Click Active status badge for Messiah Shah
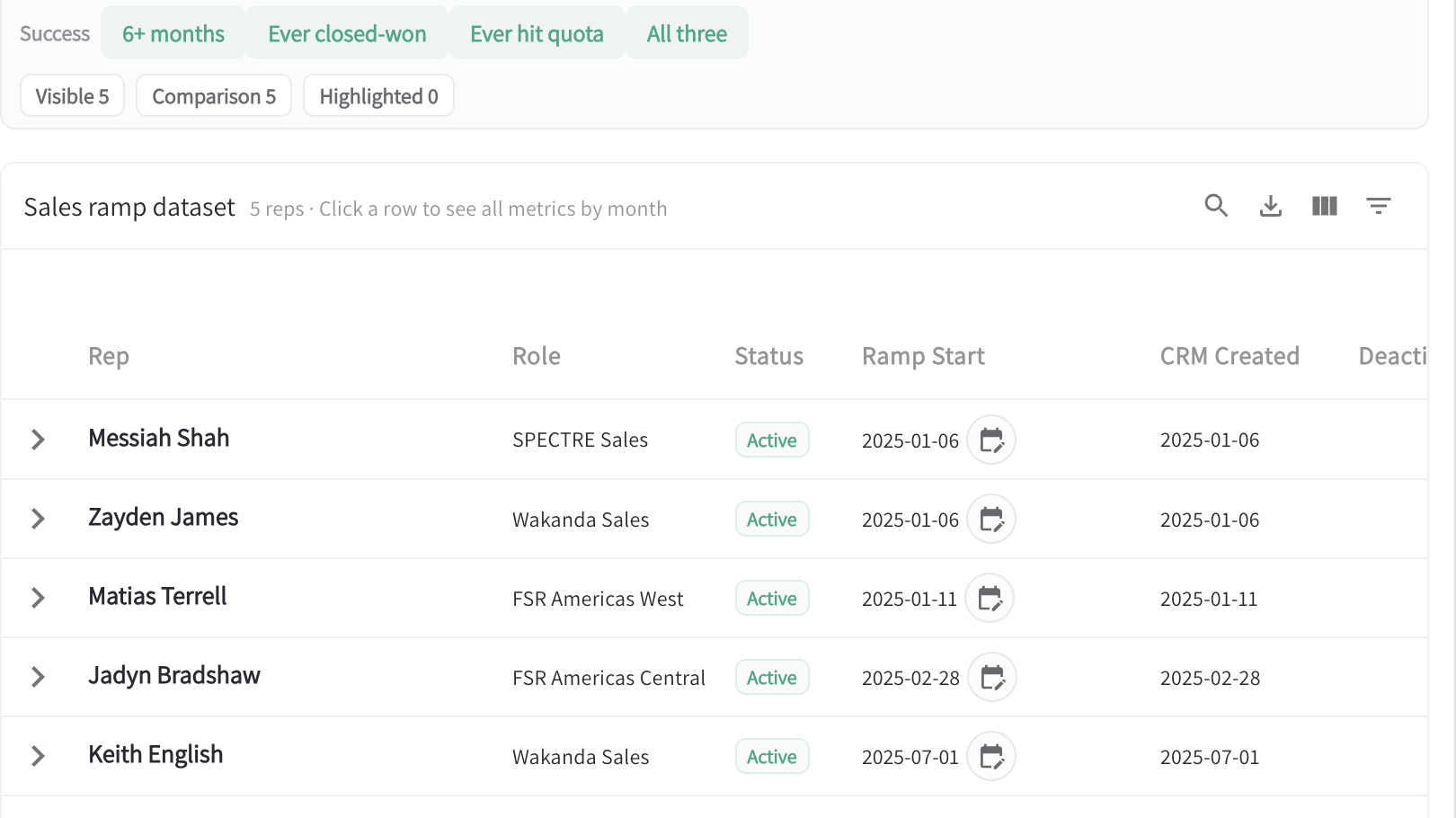Screen dimensions: 1456x818 pyautogui.click(x=772, y=440)
